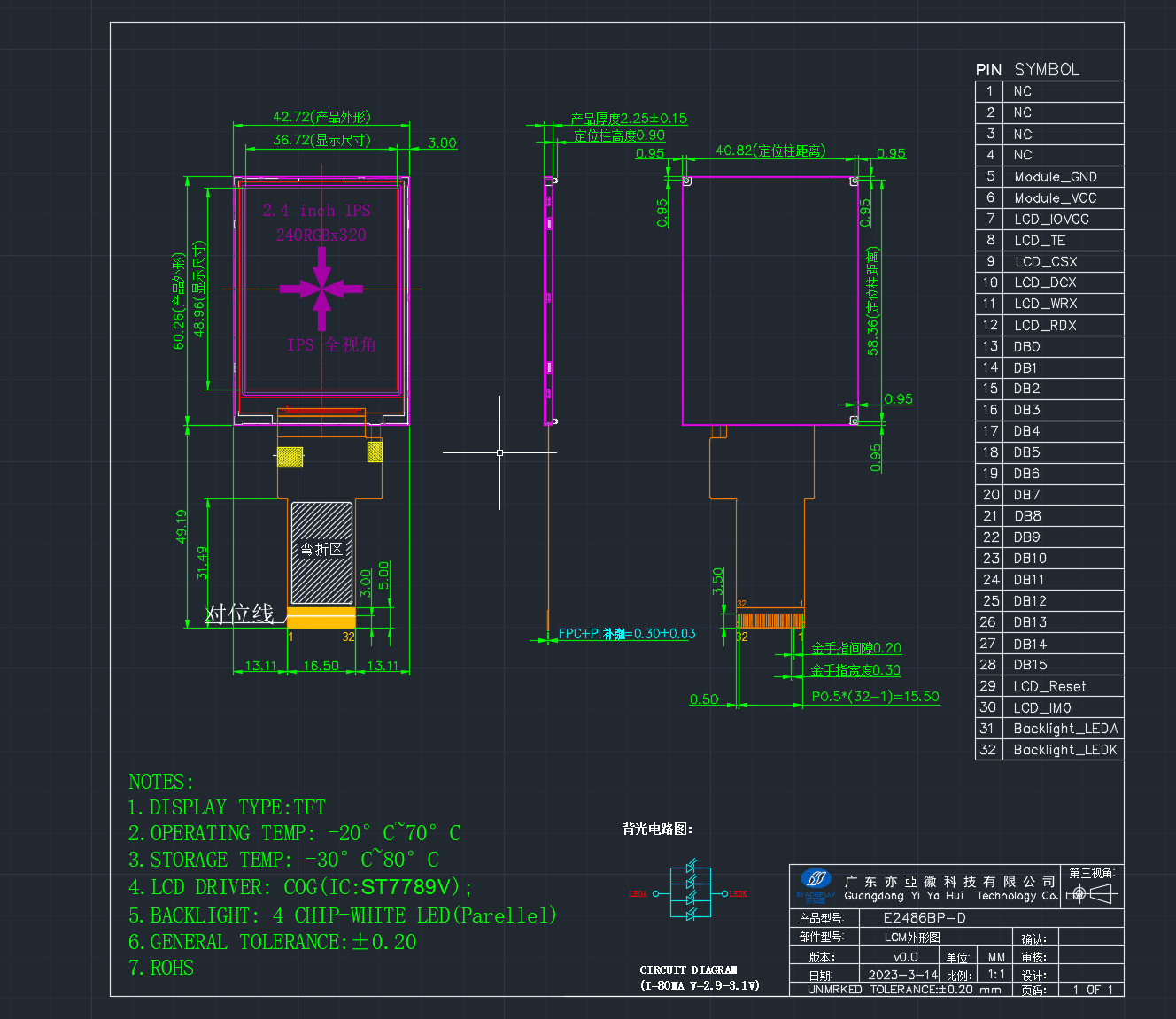Select the 定位柱高度0.90 annotation
This screenshot has height=1019, width=1176.
click(619, 135)
